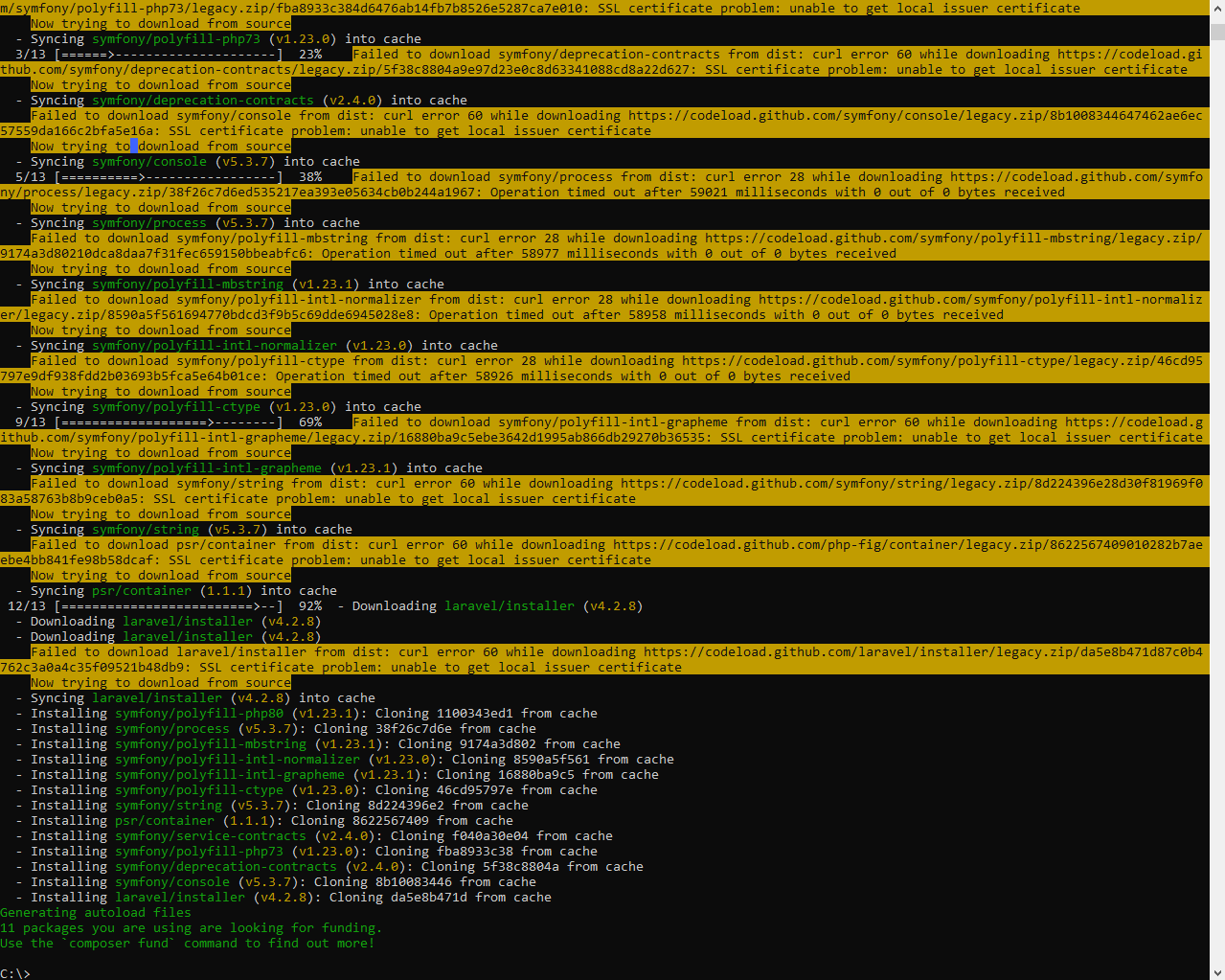Click '11 packages you are using' funding line

pyautogui.click(x=192, y=928)
